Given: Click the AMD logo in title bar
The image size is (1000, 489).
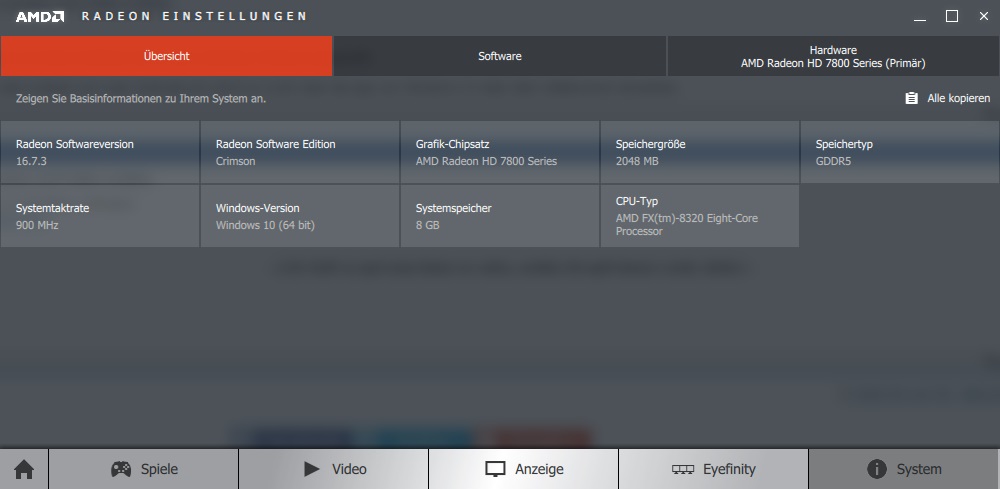Looking at the screenshot, I should (x=40, y=17).
